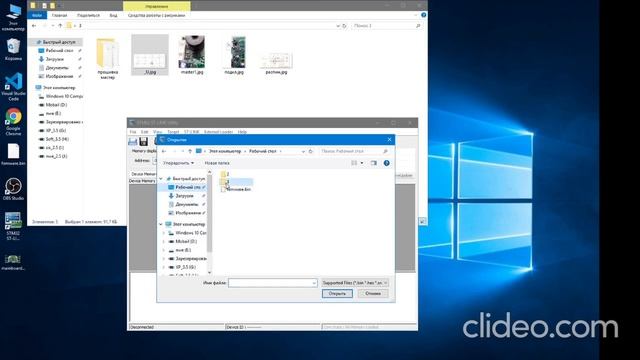
Task: Open the ST-LINK menu in the menu bar
Action: coord(191,132)
